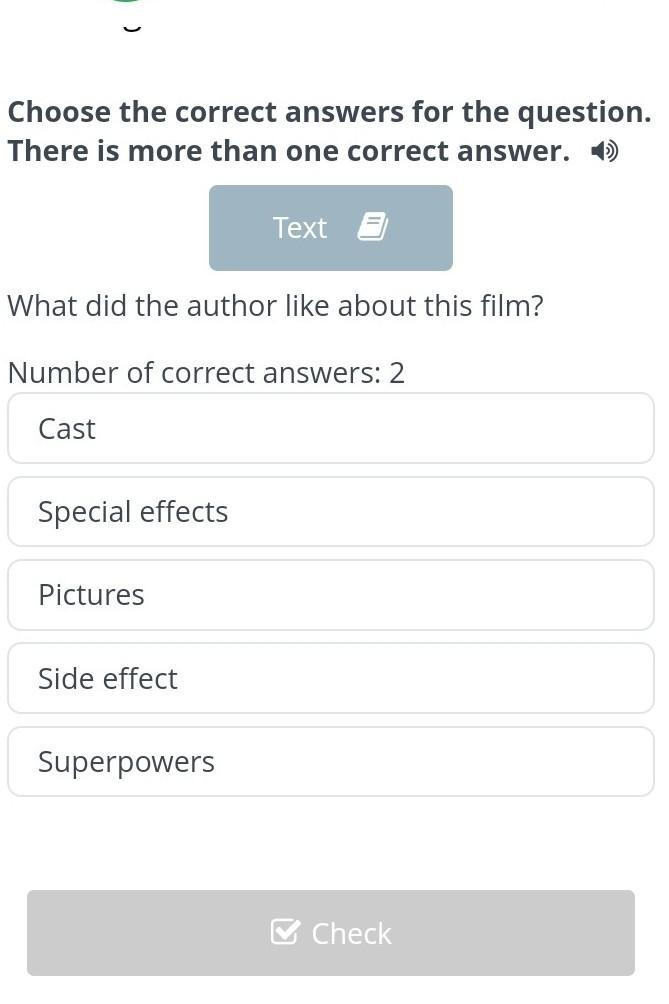The width and height of the screenshot is (669, 1004).
Task: Click the question "What did the author like"
Action: pos(275,305)
